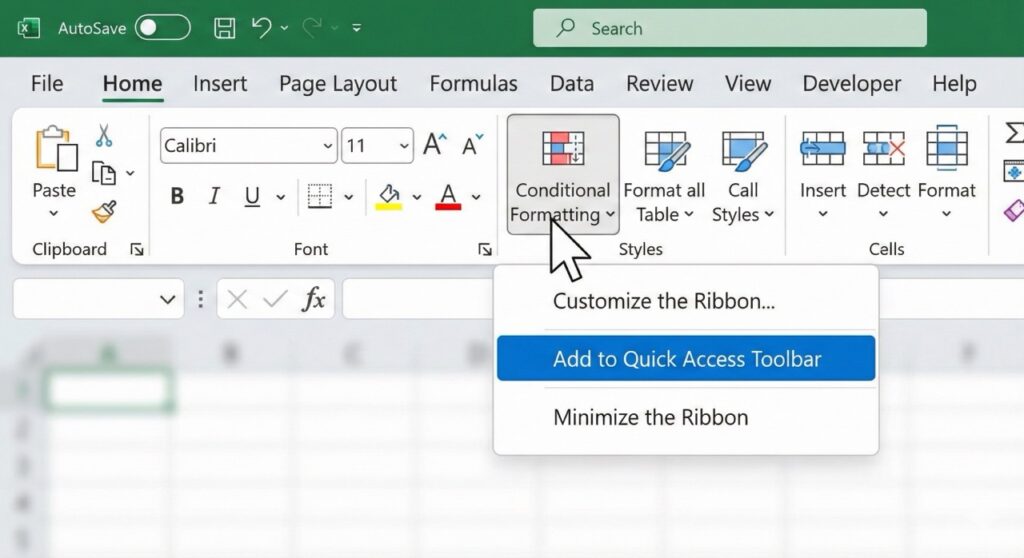The image size is (1024, 558).
Task: Open the font size dropdown
Action: point(404,146)
